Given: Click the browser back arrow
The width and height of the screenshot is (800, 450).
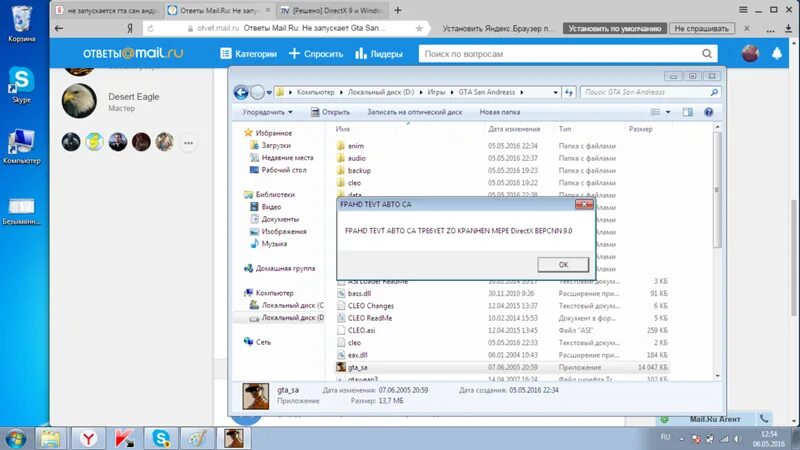Looking at the screenshot, I should pos(59,29).
